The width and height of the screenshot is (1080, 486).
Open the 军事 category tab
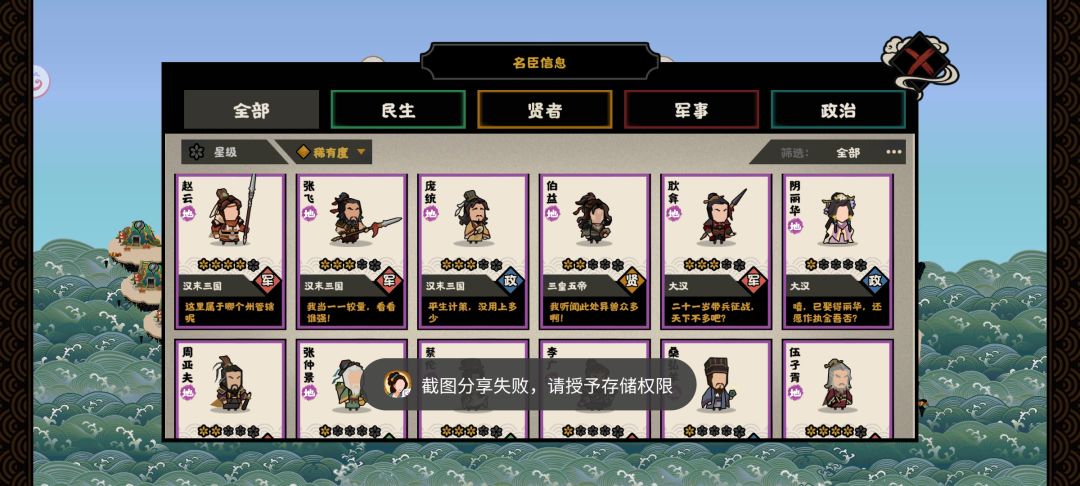coord(692,109)
